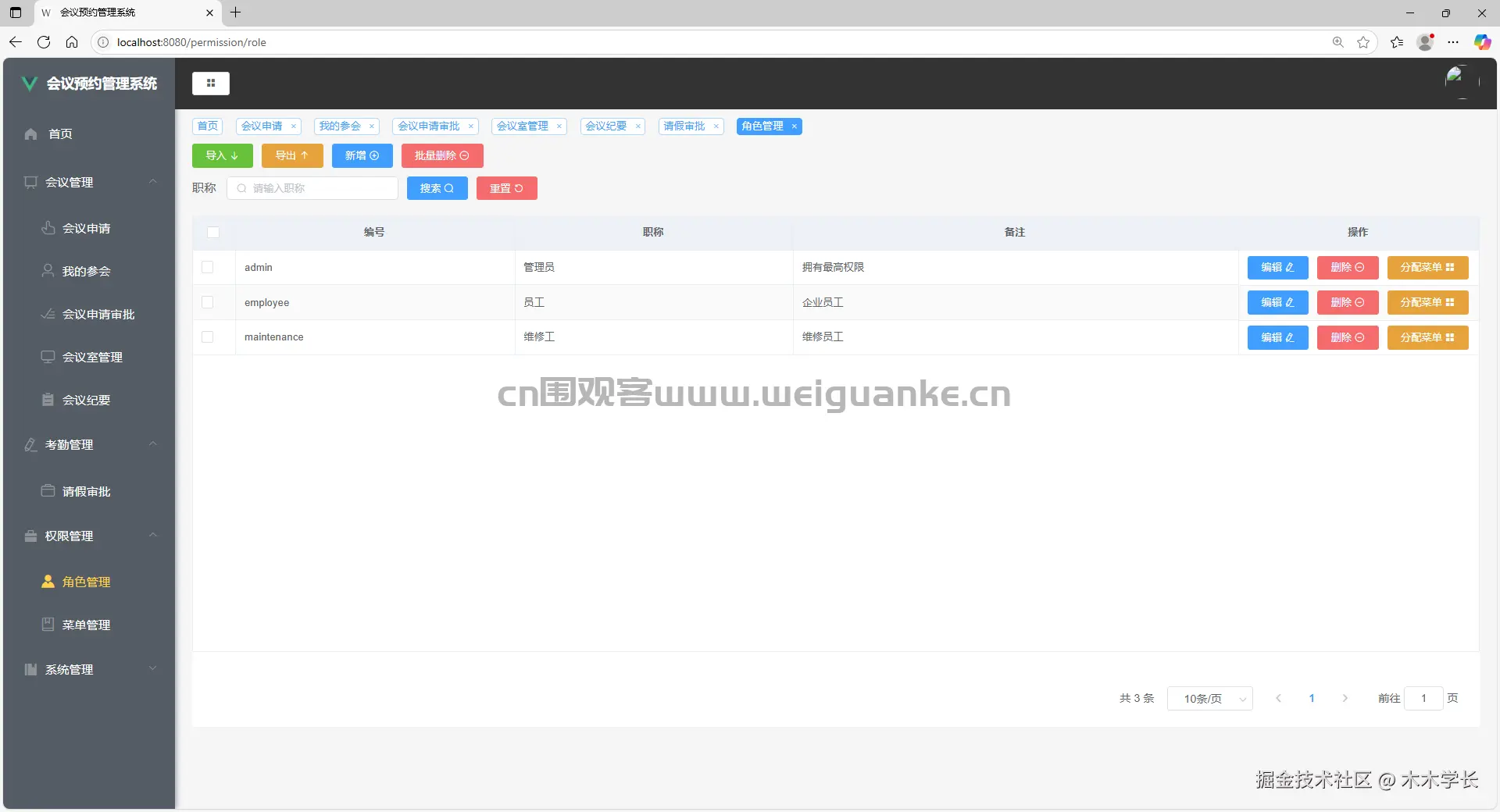Image resolution: width=1500 pixels, height=812 pixels.
Task: Open 角色管理 sidebar item
Action: tap(89, 582)
